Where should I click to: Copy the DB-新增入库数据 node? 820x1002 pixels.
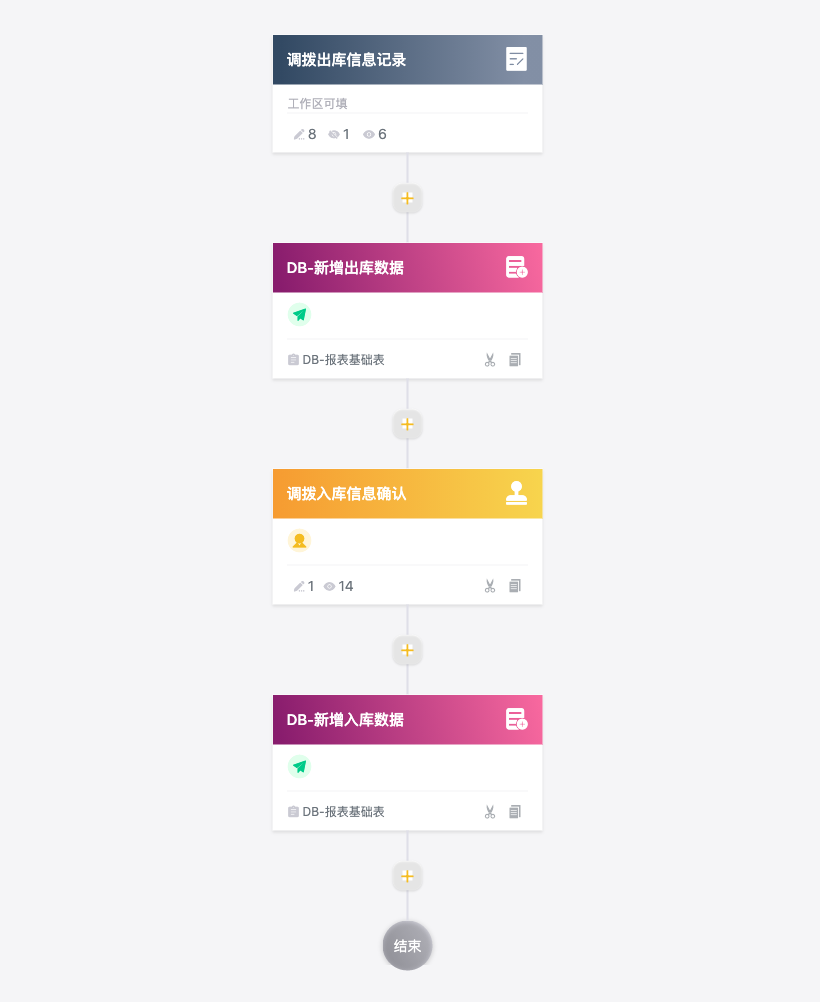(515, 812)
